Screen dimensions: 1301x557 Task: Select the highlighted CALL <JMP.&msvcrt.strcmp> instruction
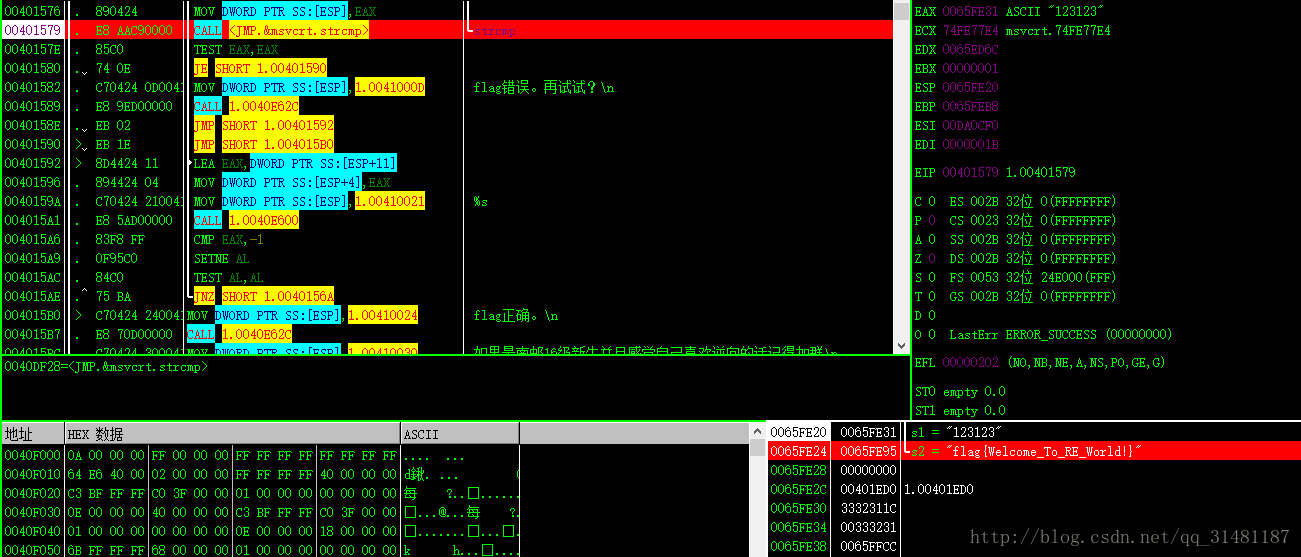281,31
